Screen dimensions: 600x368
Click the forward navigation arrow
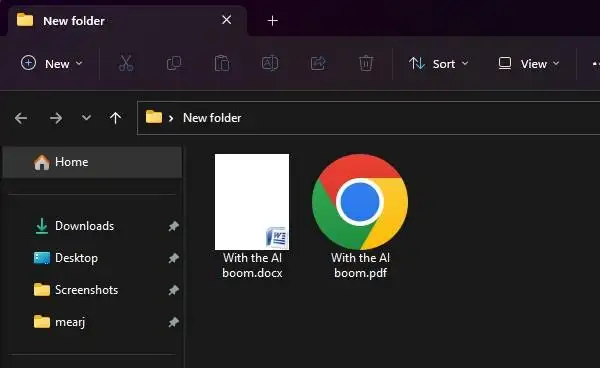tap(56, 118)
